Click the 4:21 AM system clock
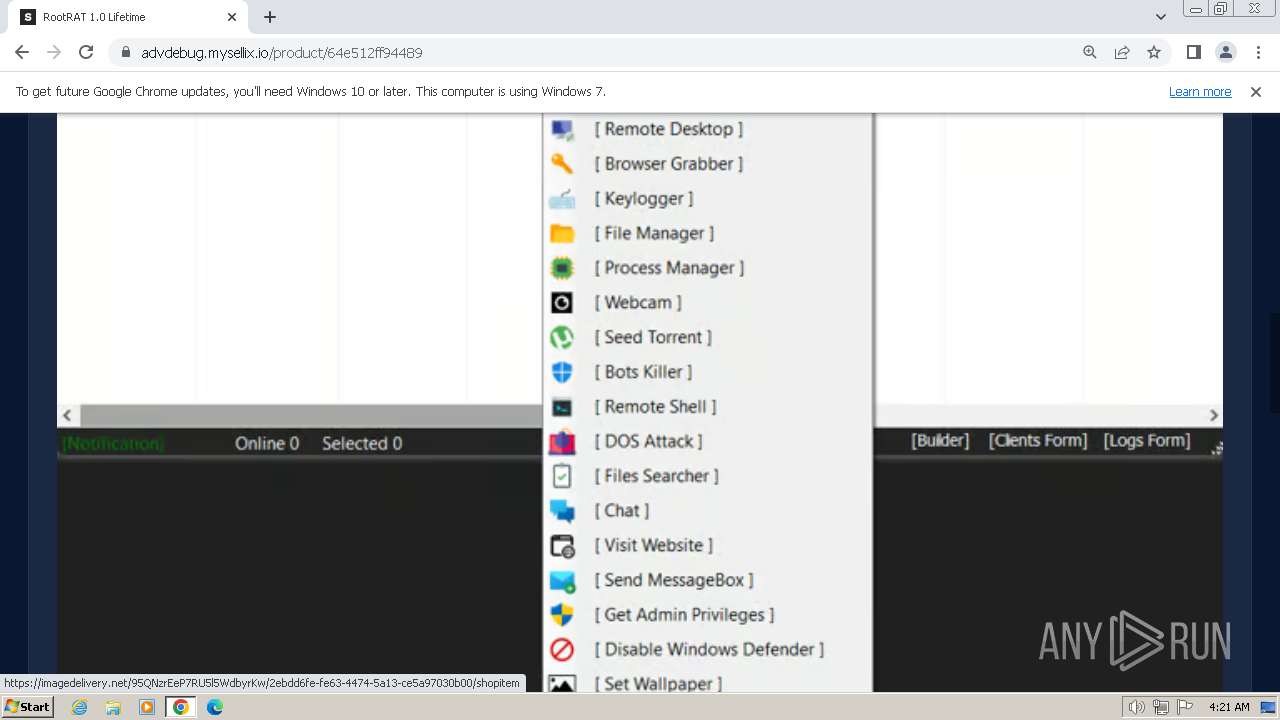 (x=1229, y=707)
